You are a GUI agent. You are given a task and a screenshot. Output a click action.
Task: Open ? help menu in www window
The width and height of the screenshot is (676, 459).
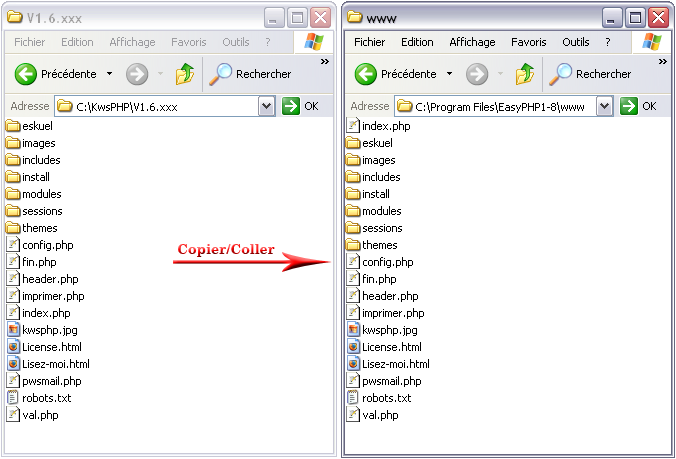click(607, 42)
